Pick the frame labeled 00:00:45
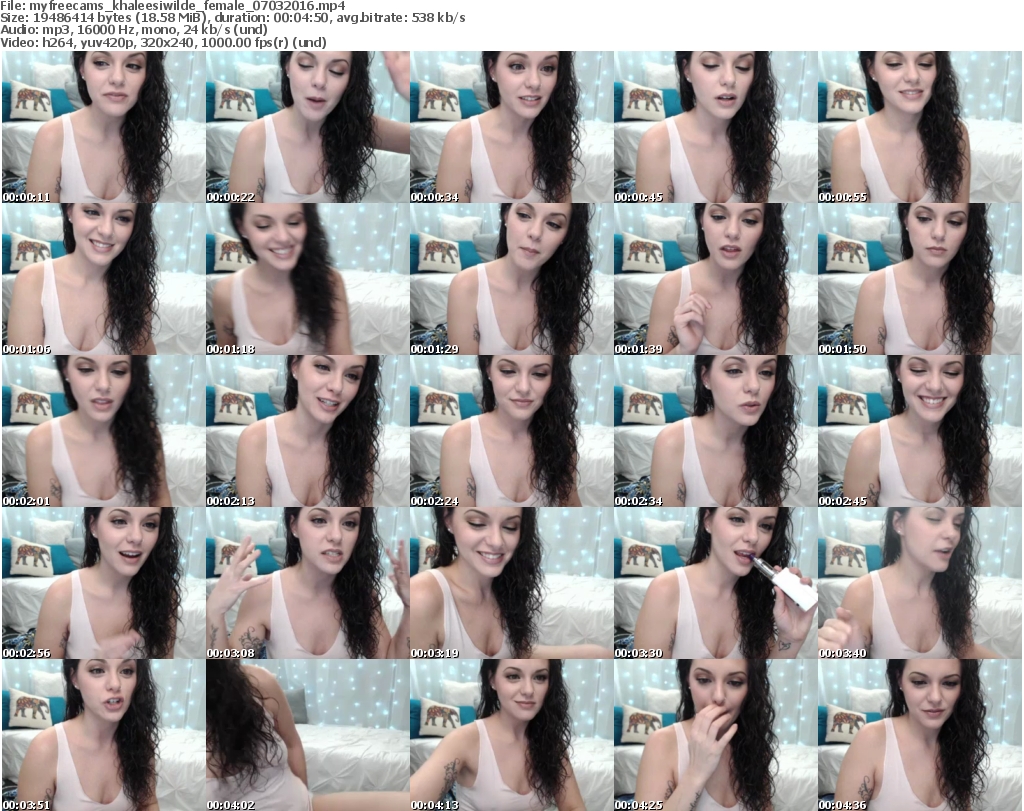This screenshot has height=811, width=1024. [x=715, y=127]
